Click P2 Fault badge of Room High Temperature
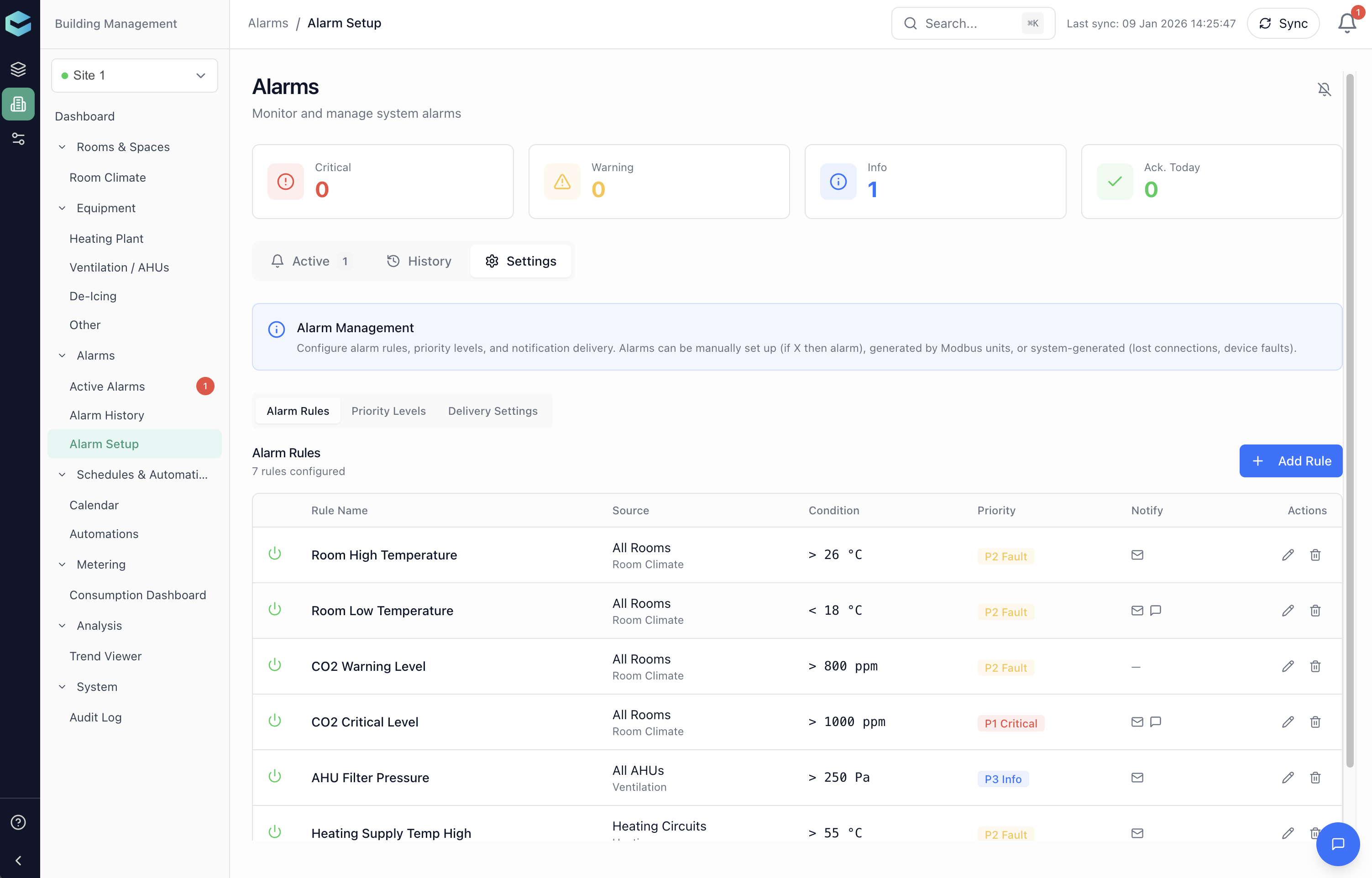The image size is (1372, 878). (1005, 556)
